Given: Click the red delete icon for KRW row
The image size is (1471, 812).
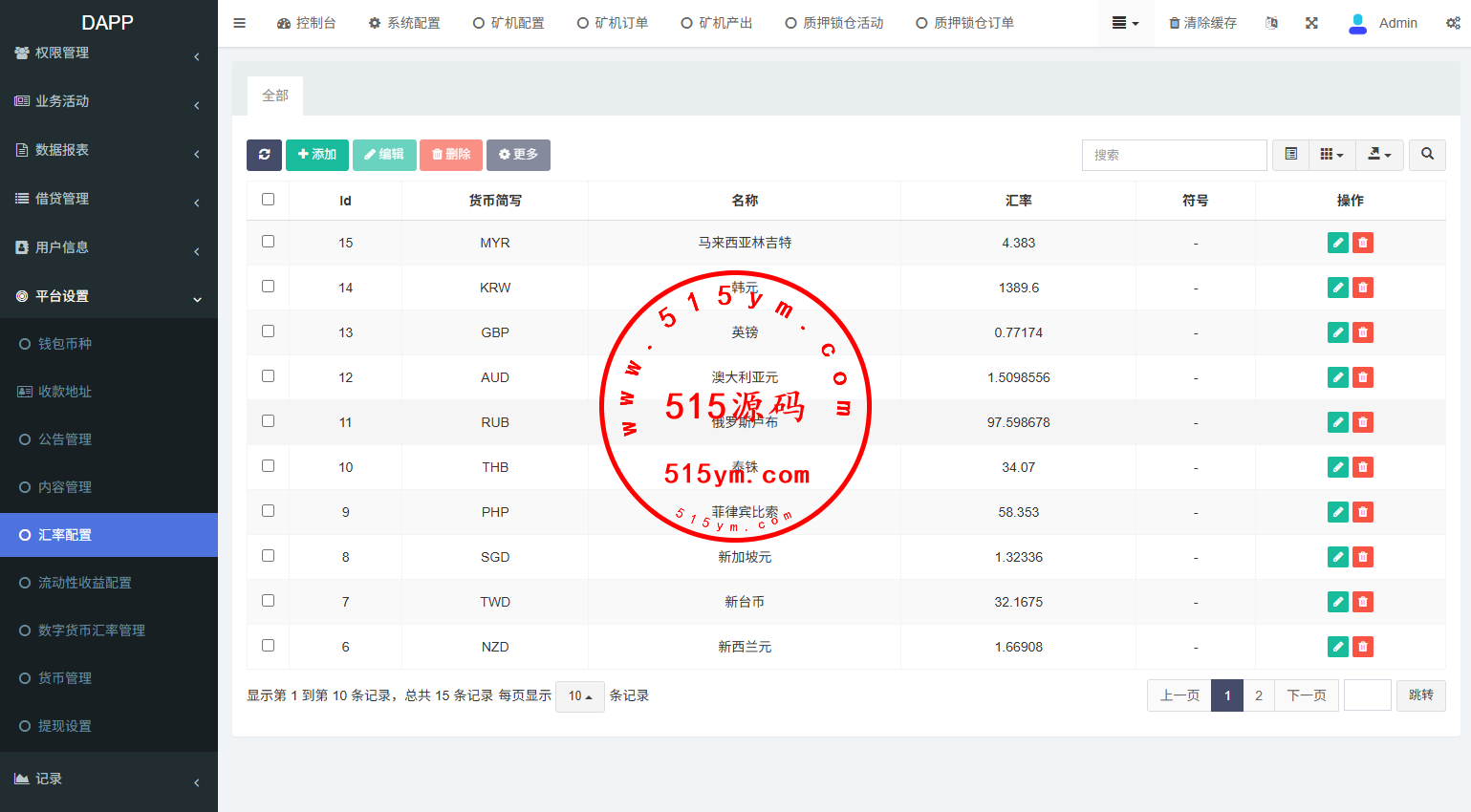Looking at the screenshot, I should [1363, 288].
